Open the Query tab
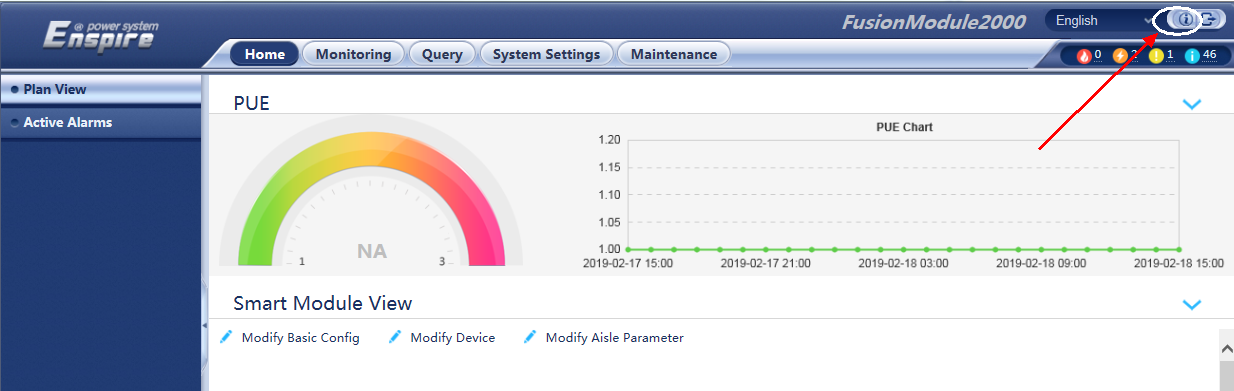The height and width of the screenshot is (391, 1234). pos(442,54)
